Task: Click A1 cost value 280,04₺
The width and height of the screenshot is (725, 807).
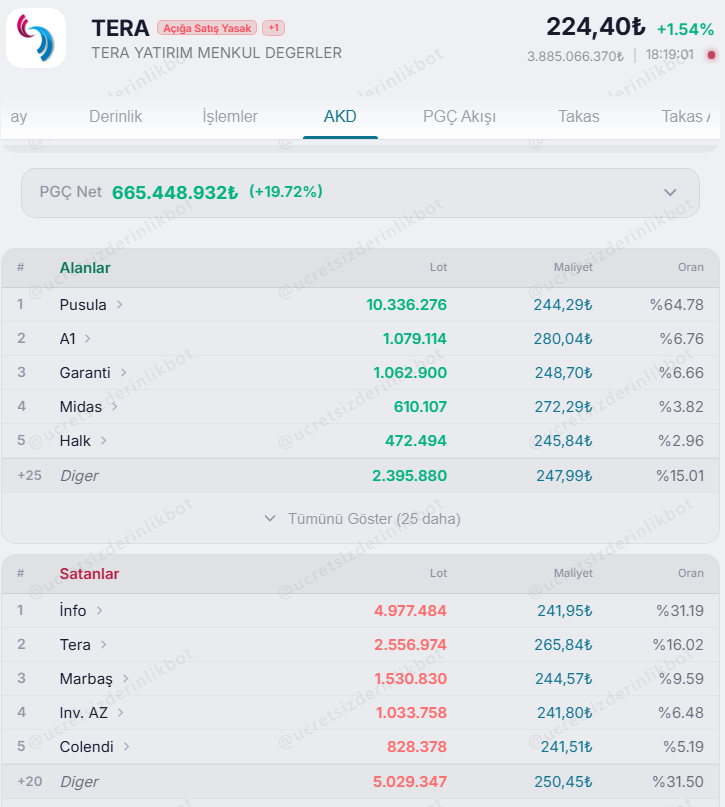Action: click(563, 339)
